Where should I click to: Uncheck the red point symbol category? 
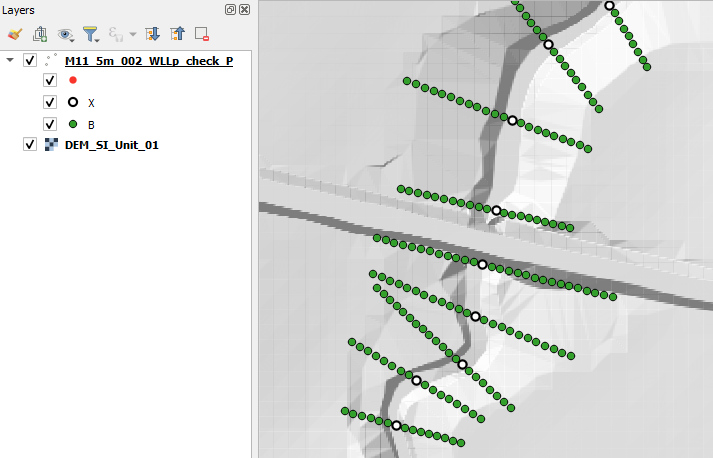tap(50, 80)
